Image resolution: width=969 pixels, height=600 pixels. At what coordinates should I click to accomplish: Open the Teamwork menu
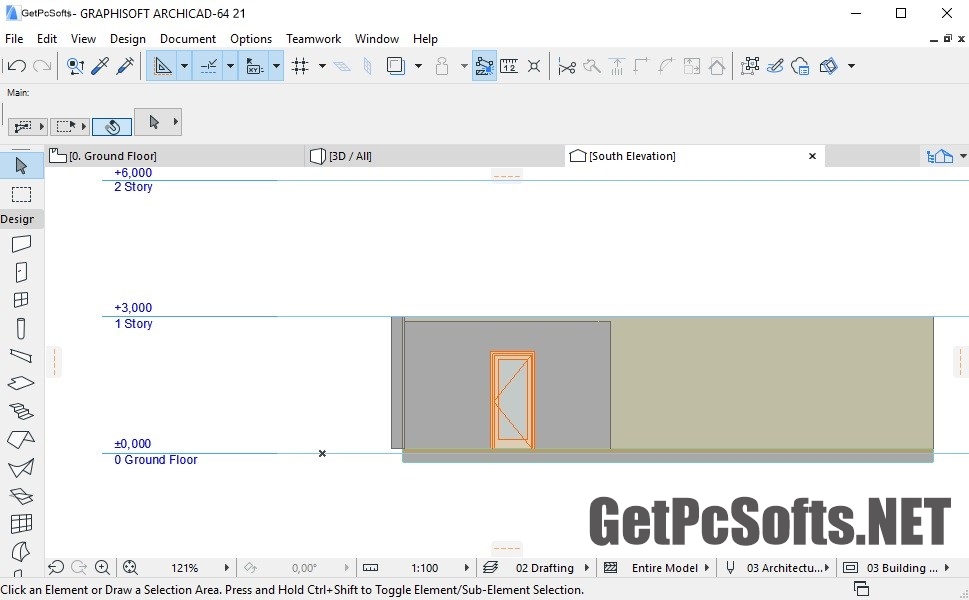click(313, 38)
